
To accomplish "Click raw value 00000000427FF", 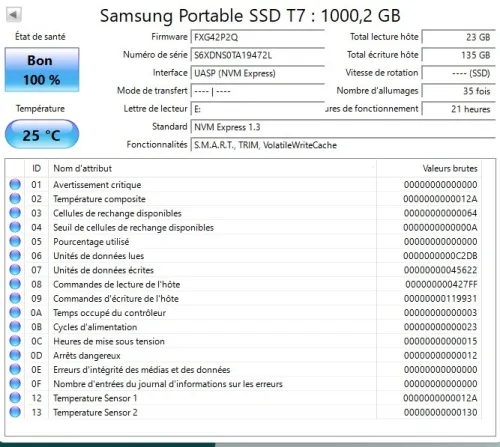I will [441, 285].
